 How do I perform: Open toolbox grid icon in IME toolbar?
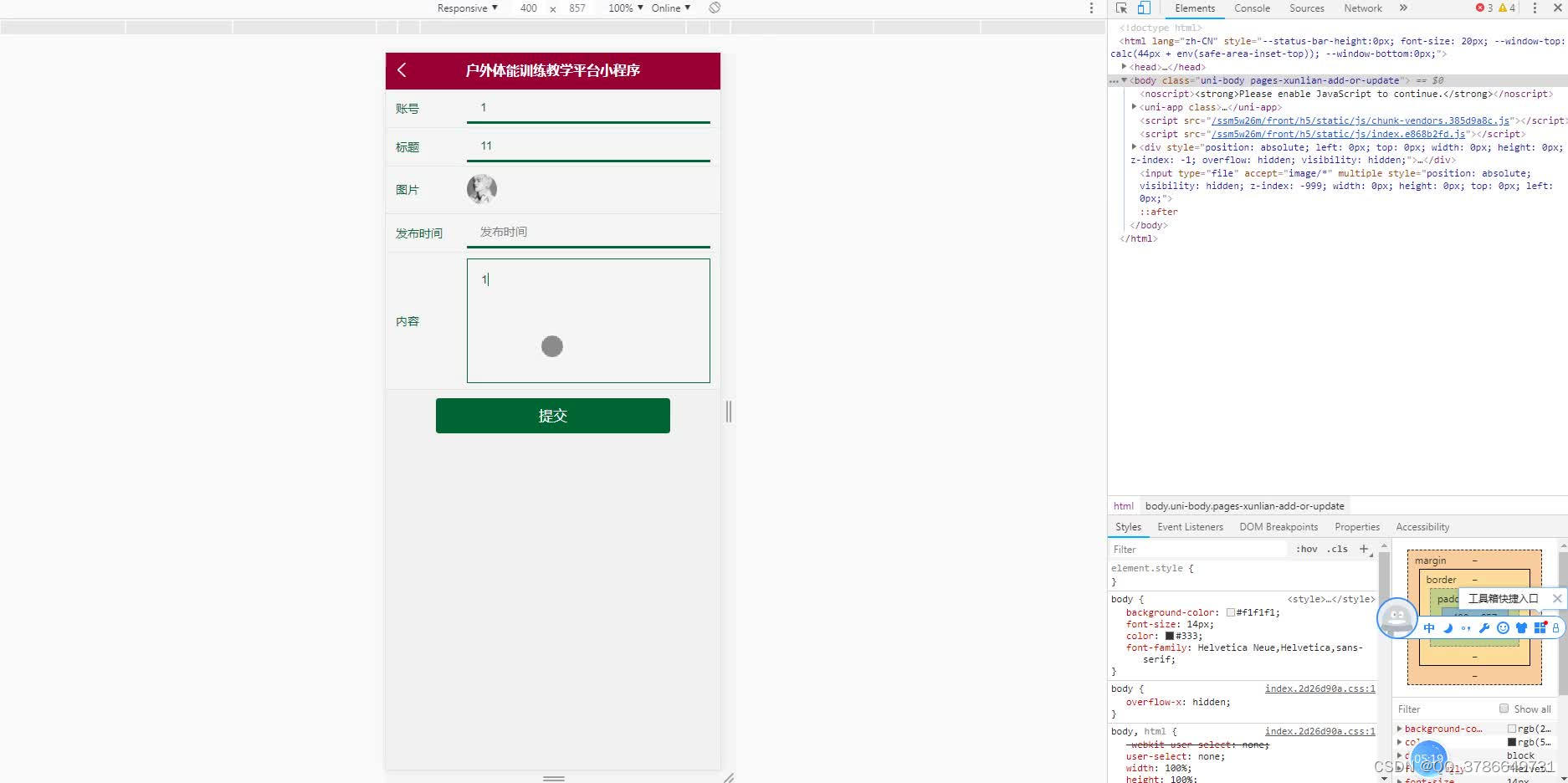coord(1540,627)
